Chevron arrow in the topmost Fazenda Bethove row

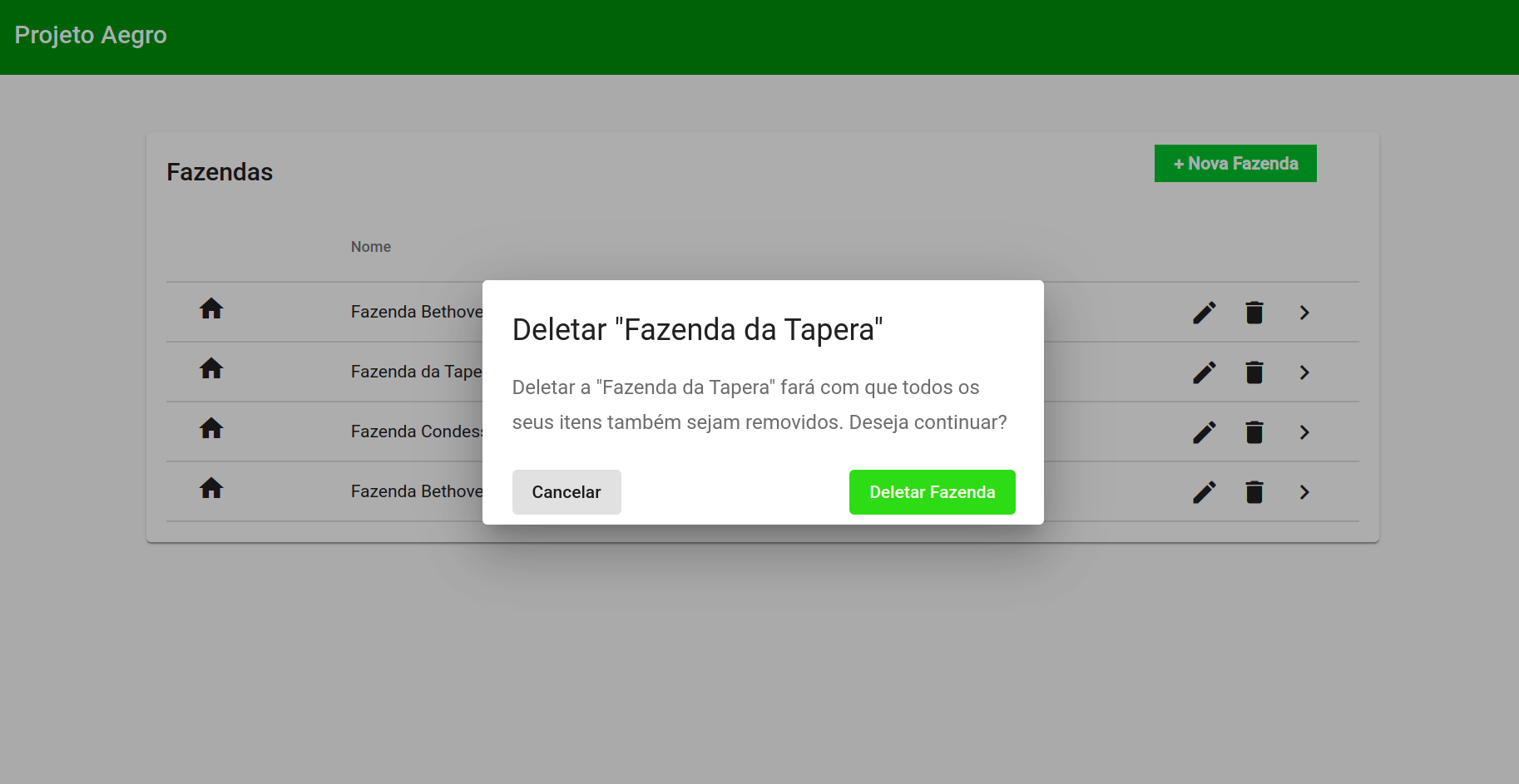(x=1304, y=313)
